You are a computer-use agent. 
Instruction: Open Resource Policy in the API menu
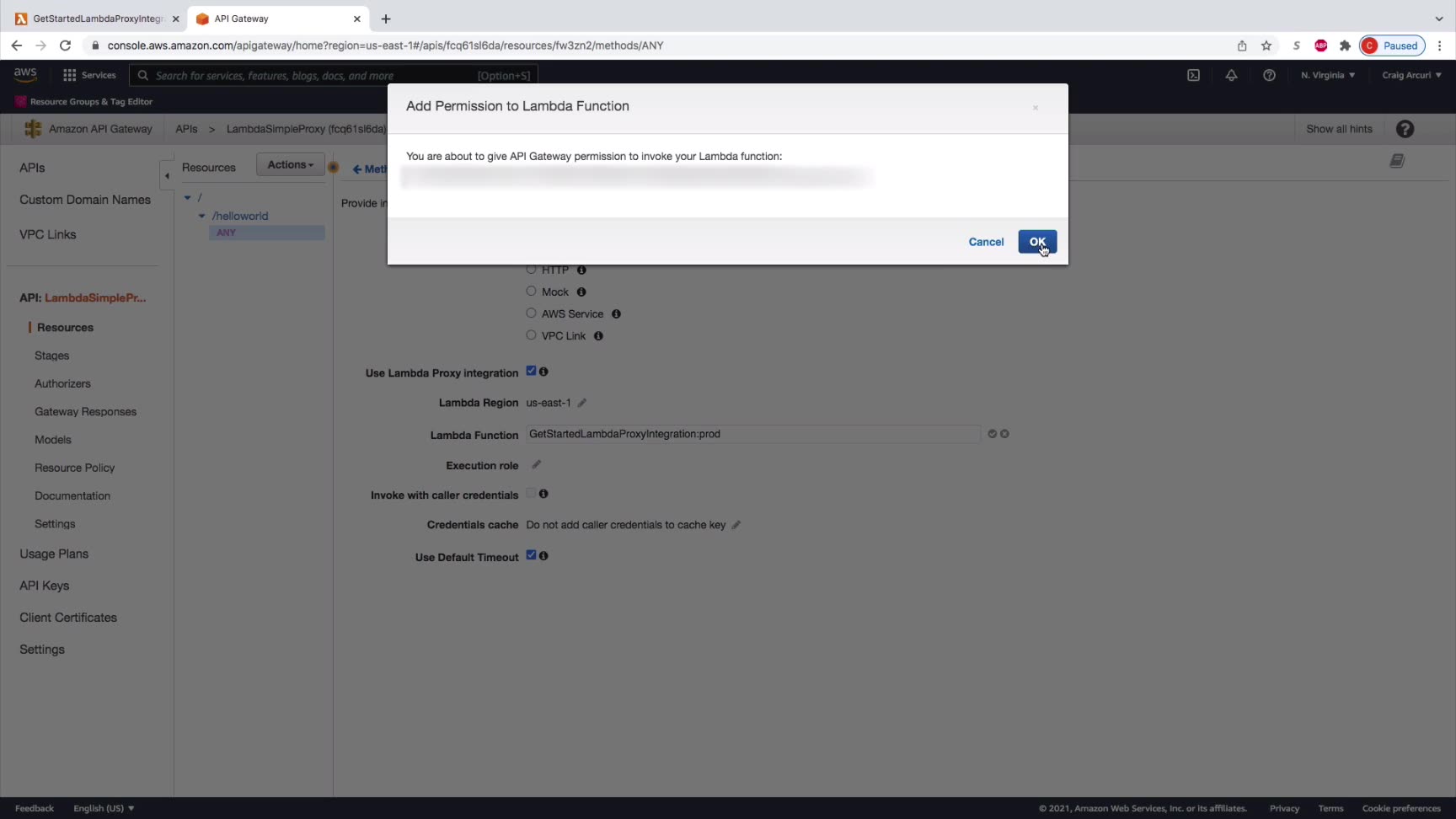[74, 468]
